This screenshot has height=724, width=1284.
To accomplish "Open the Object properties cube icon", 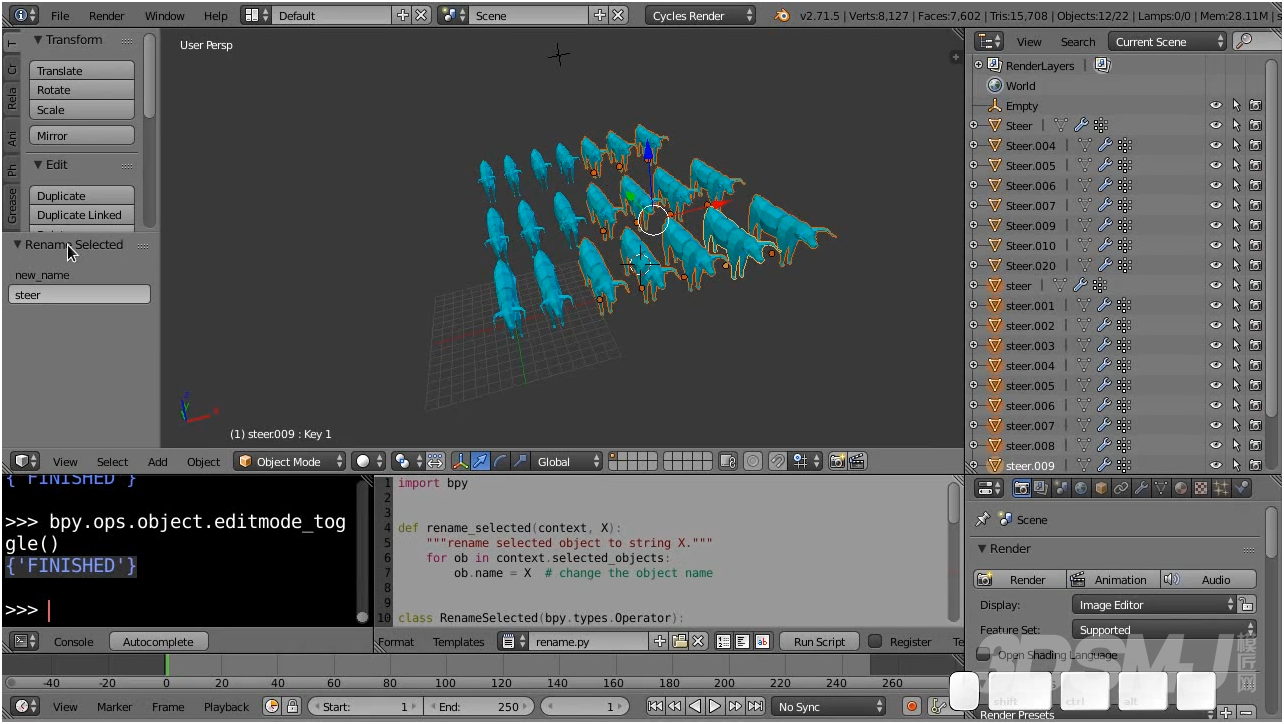I will (x=1101, y=488).
